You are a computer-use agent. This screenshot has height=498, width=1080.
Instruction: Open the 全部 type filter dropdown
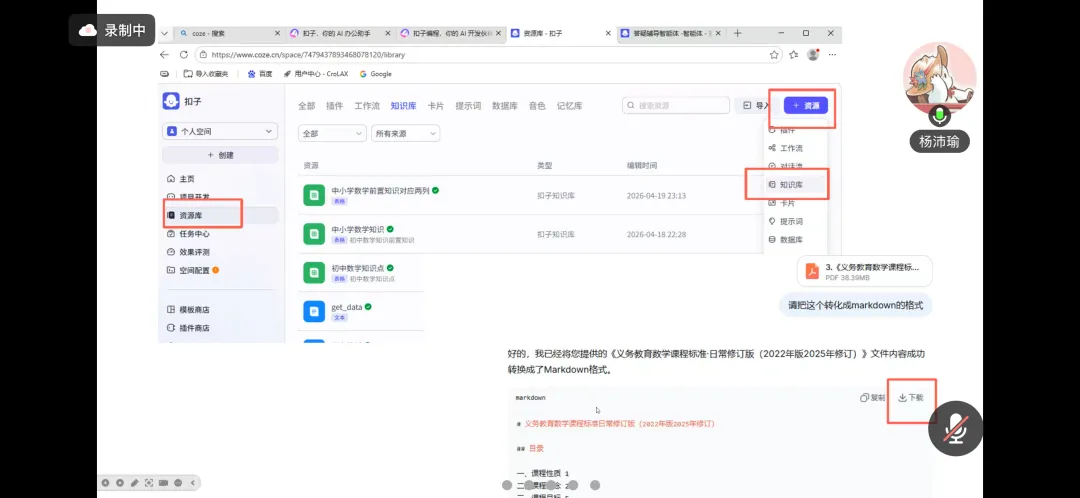point(332,134)
